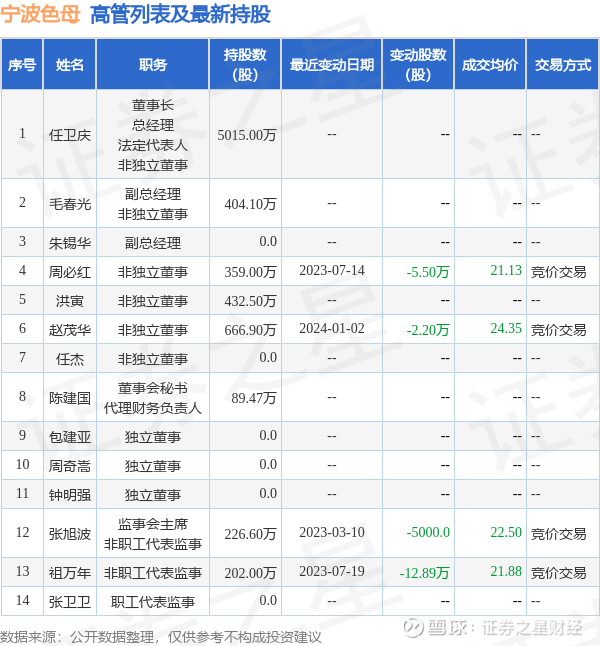
Task: Click the heading 高管列表及最新持股
Action: 180,14
